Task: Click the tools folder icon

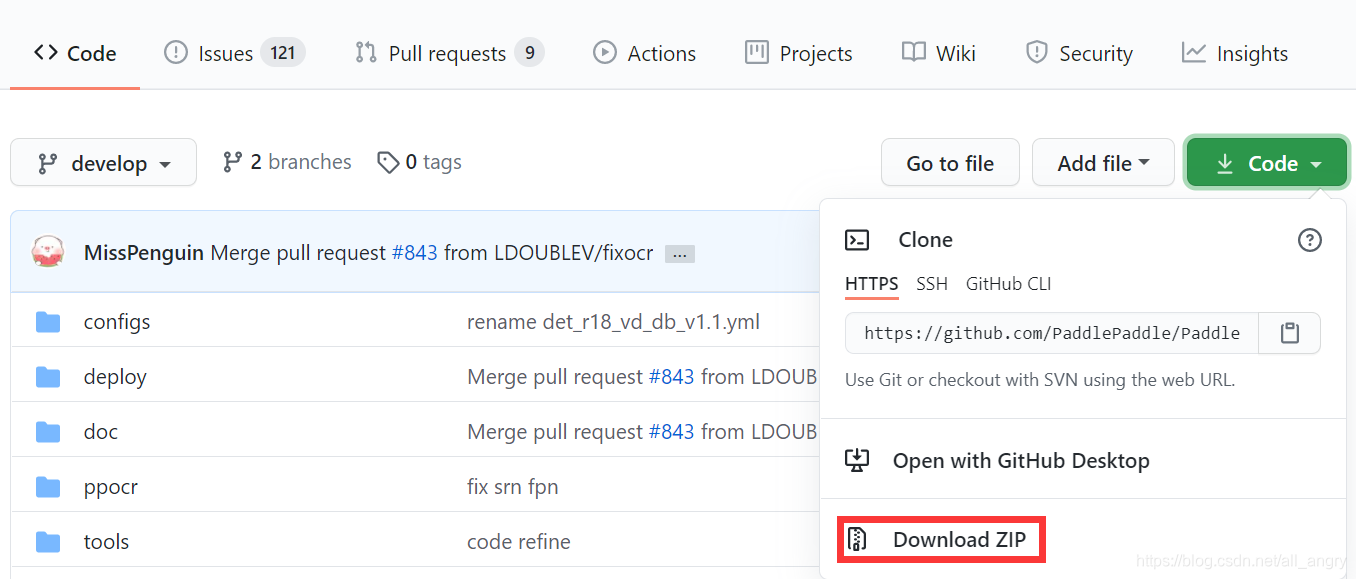Action: 48,542
